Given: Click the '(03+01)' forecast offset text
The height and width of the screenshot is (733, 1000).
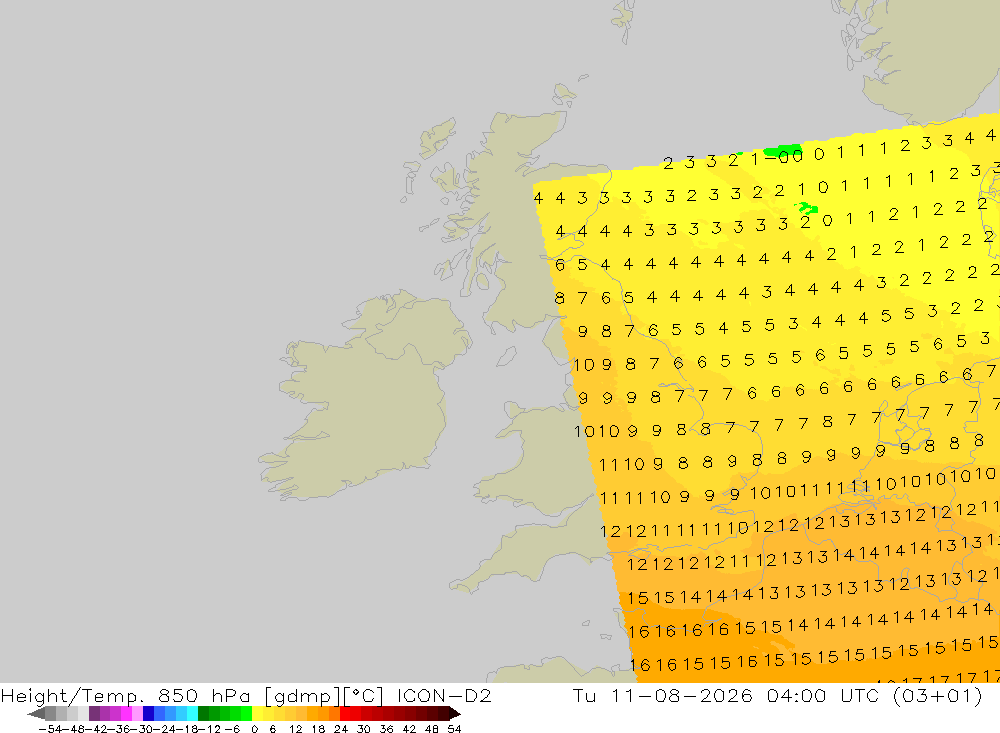Looking at the screenshot, I should coord(938,695).
